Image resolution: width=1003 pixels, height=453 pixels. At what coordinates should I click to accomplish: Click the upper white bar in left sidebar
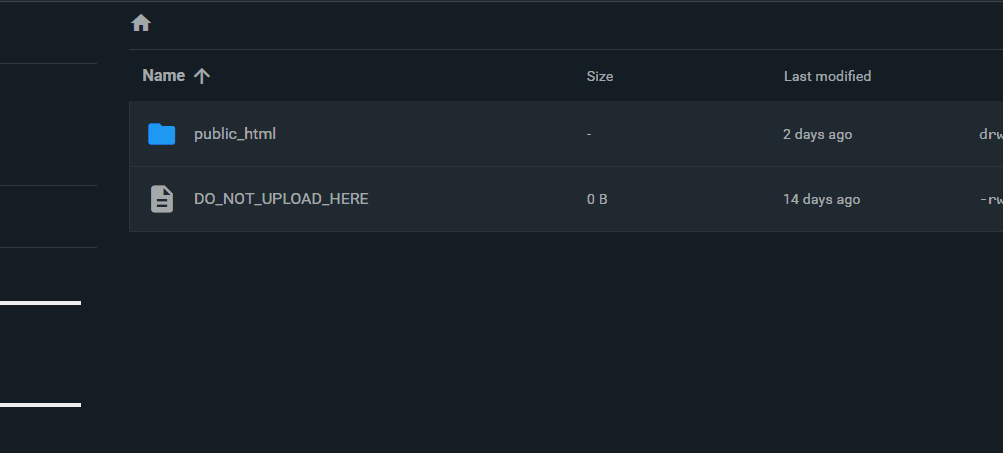click(40, 302)
